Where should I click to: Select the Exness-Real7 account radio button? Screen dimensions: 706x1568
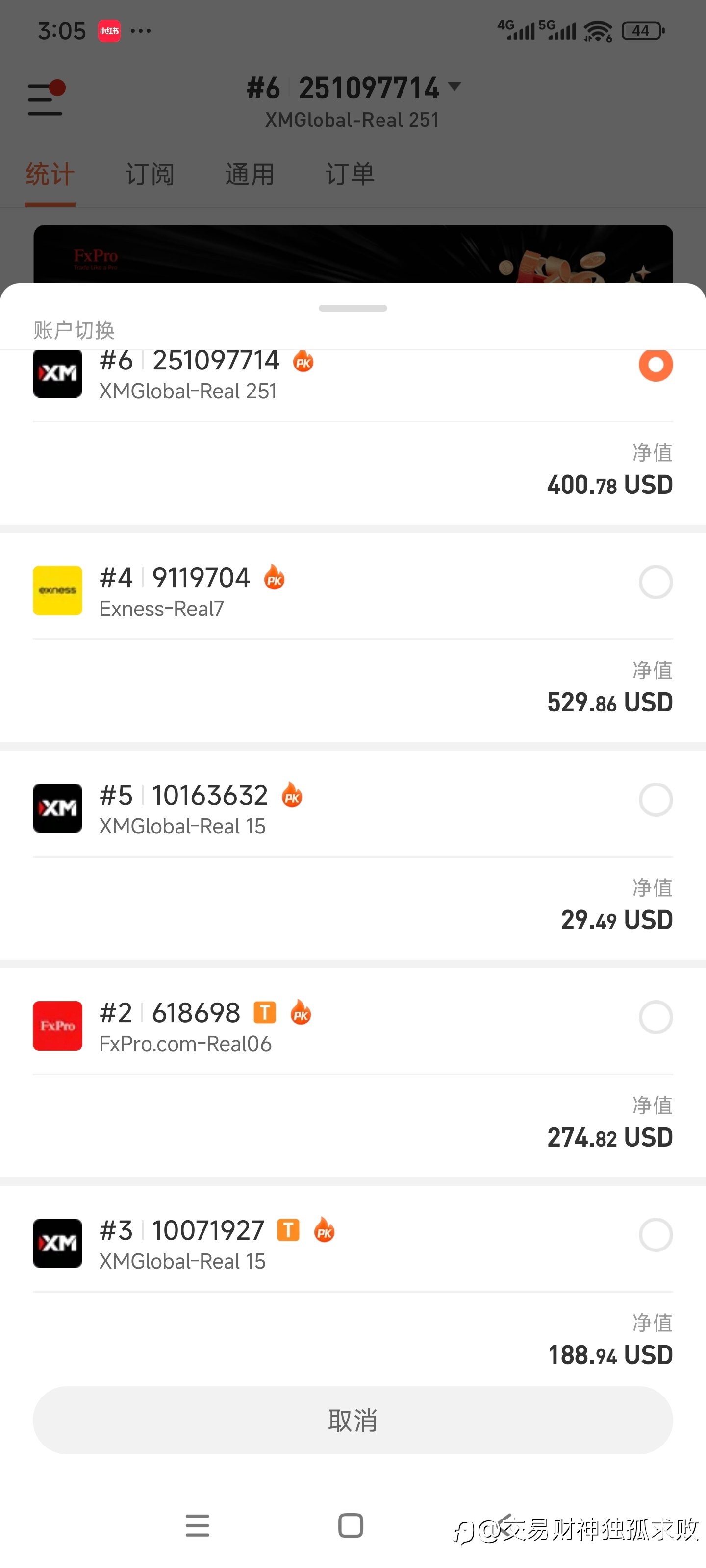(656, 582)
